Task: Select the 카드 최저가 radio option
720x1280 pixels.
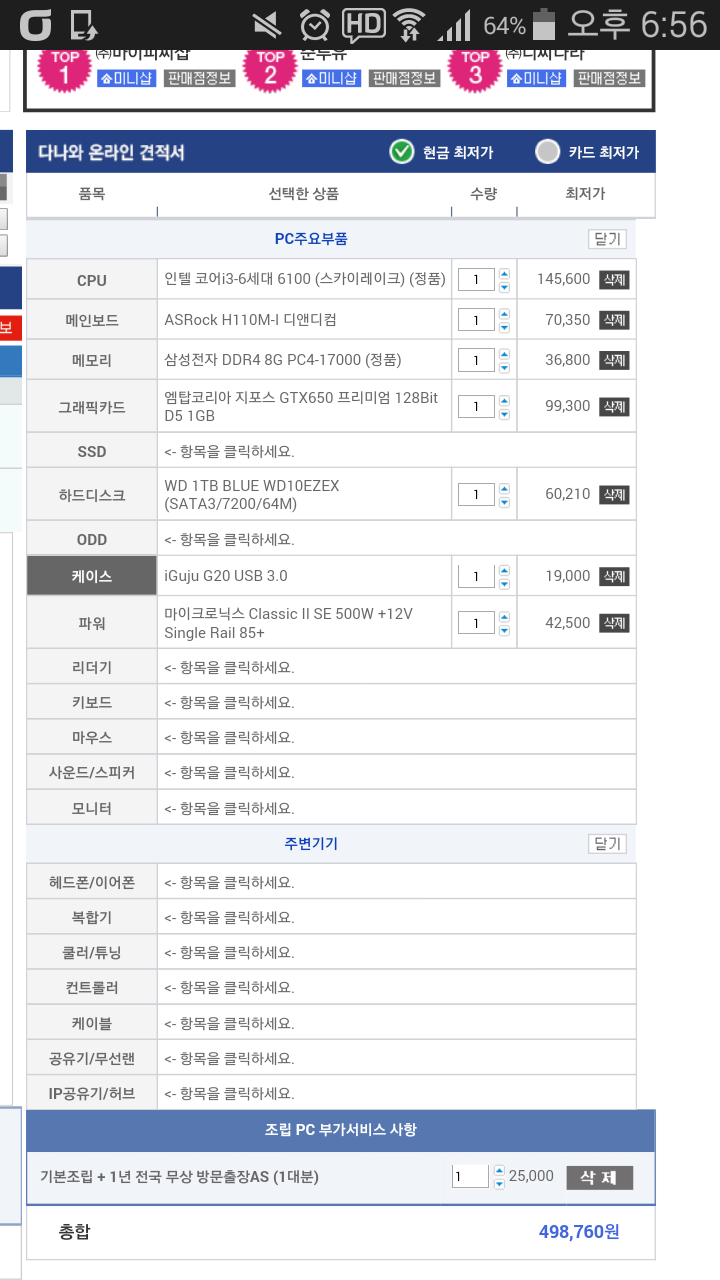Action: click(547, 152)
